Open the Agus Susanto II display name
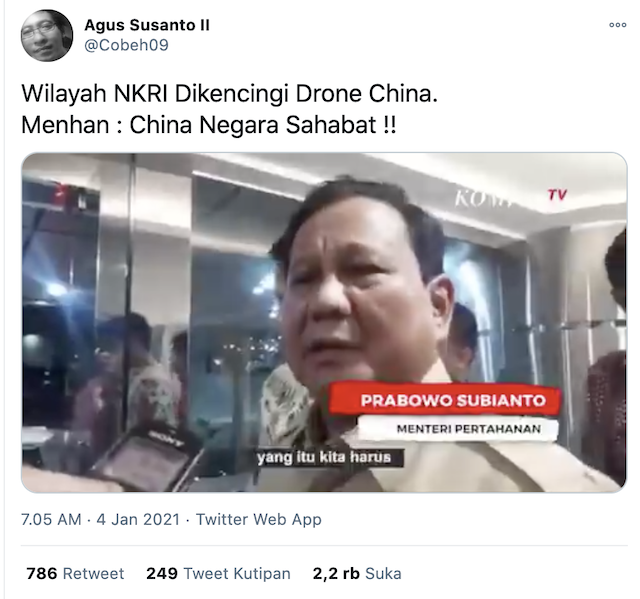Image resolution: width=640 pixels, height=599 pixels. (x=147, y=25)
